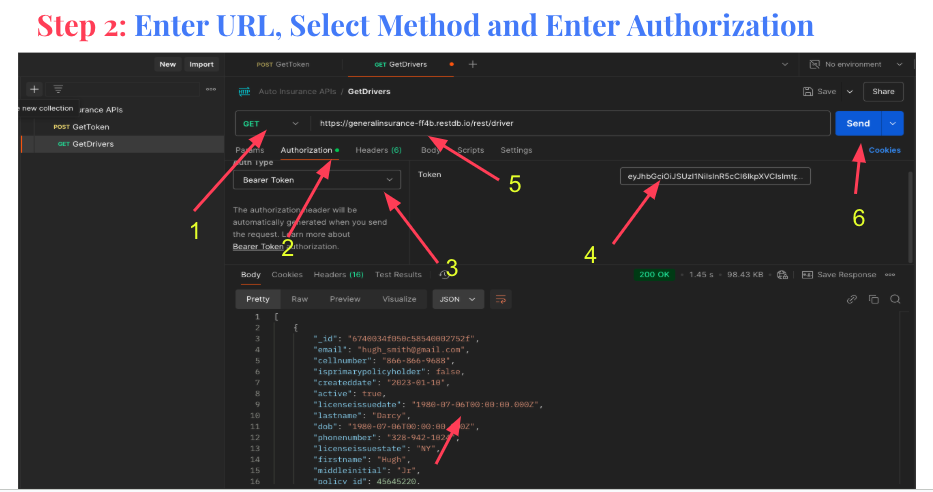The width and height of the screenshot is (933, 492).
Task: Expand the tabs overflow chevron
Action: tap(785, 64)
